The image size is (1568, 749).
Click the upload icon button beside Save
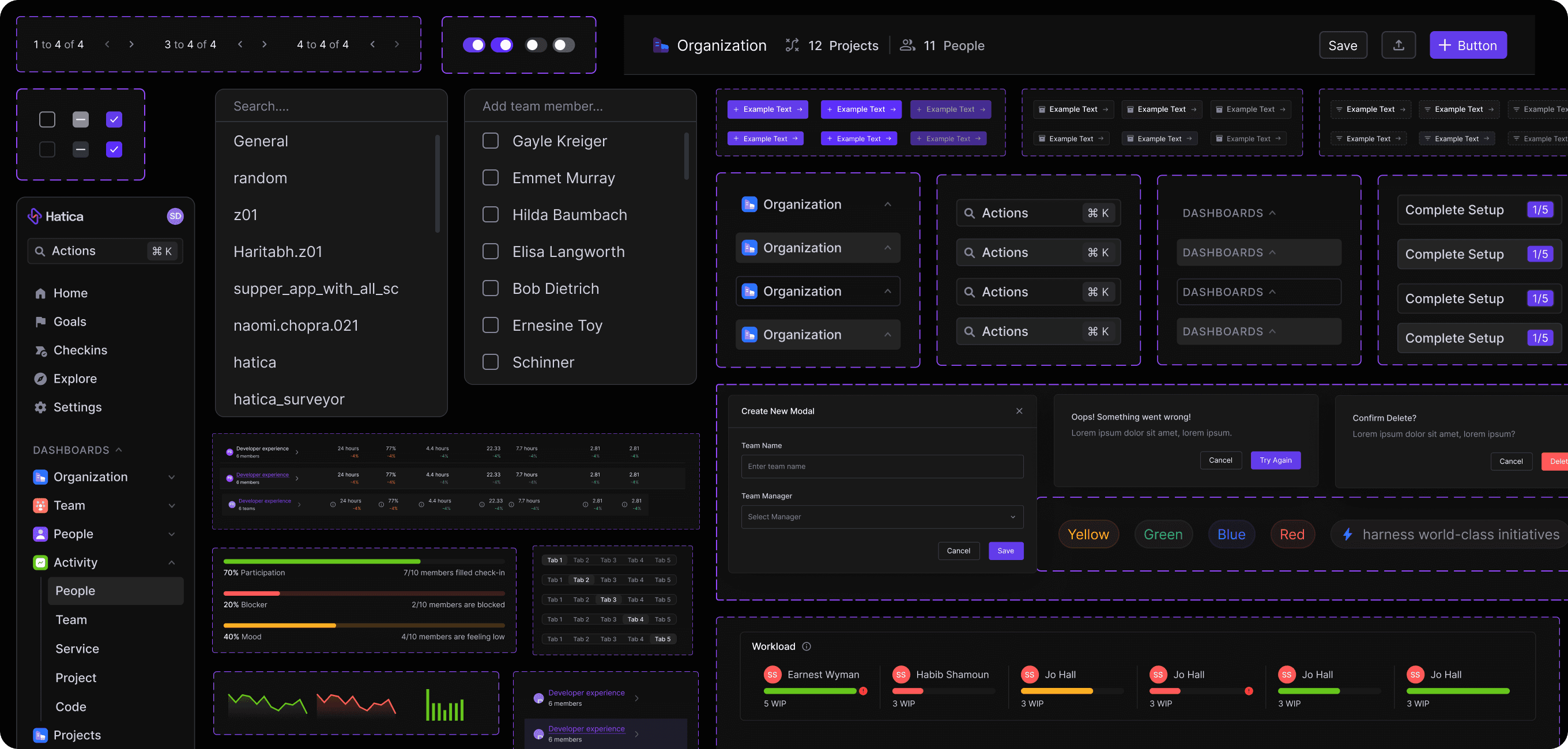1398,45
